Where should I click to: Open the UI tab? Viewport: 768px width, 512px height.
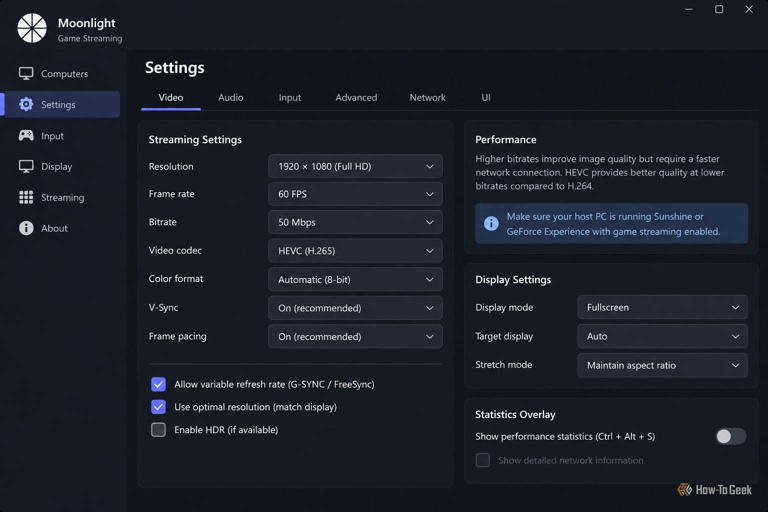click(486, 98)
